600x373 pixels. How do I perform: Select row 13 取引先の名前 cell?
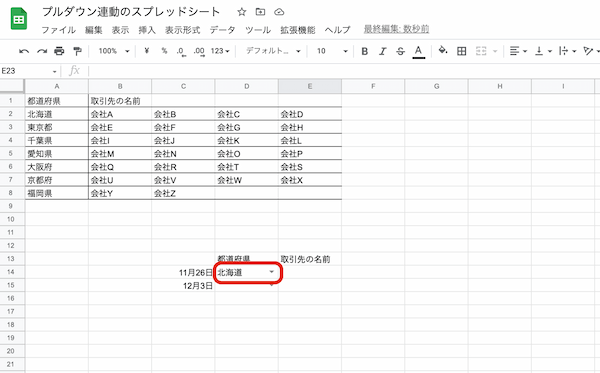(310, 259)
